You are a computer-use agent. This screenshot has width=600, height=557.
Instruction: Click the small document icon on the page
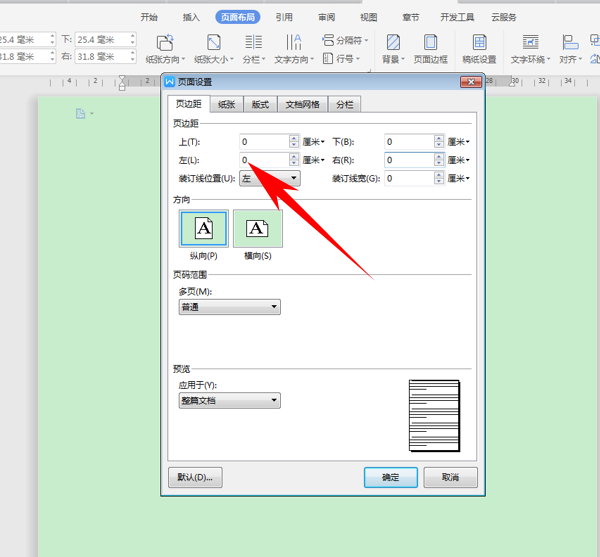pos(80,114)
